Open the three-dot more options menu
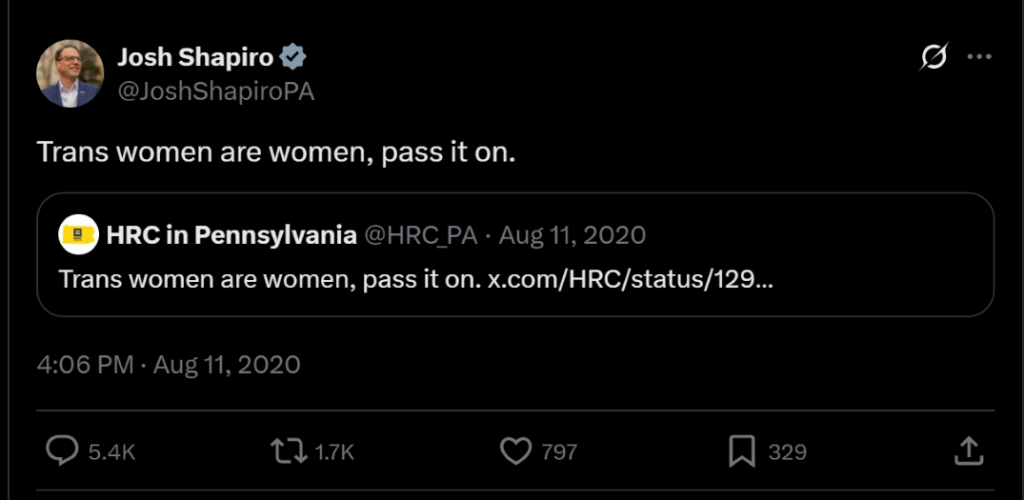The width and height of the screenshot is (1024, 500). point(978,59)
